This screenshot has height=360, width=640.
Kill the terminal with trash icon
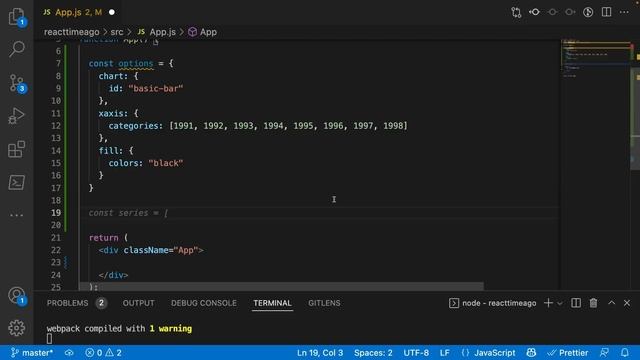(593, 303)
